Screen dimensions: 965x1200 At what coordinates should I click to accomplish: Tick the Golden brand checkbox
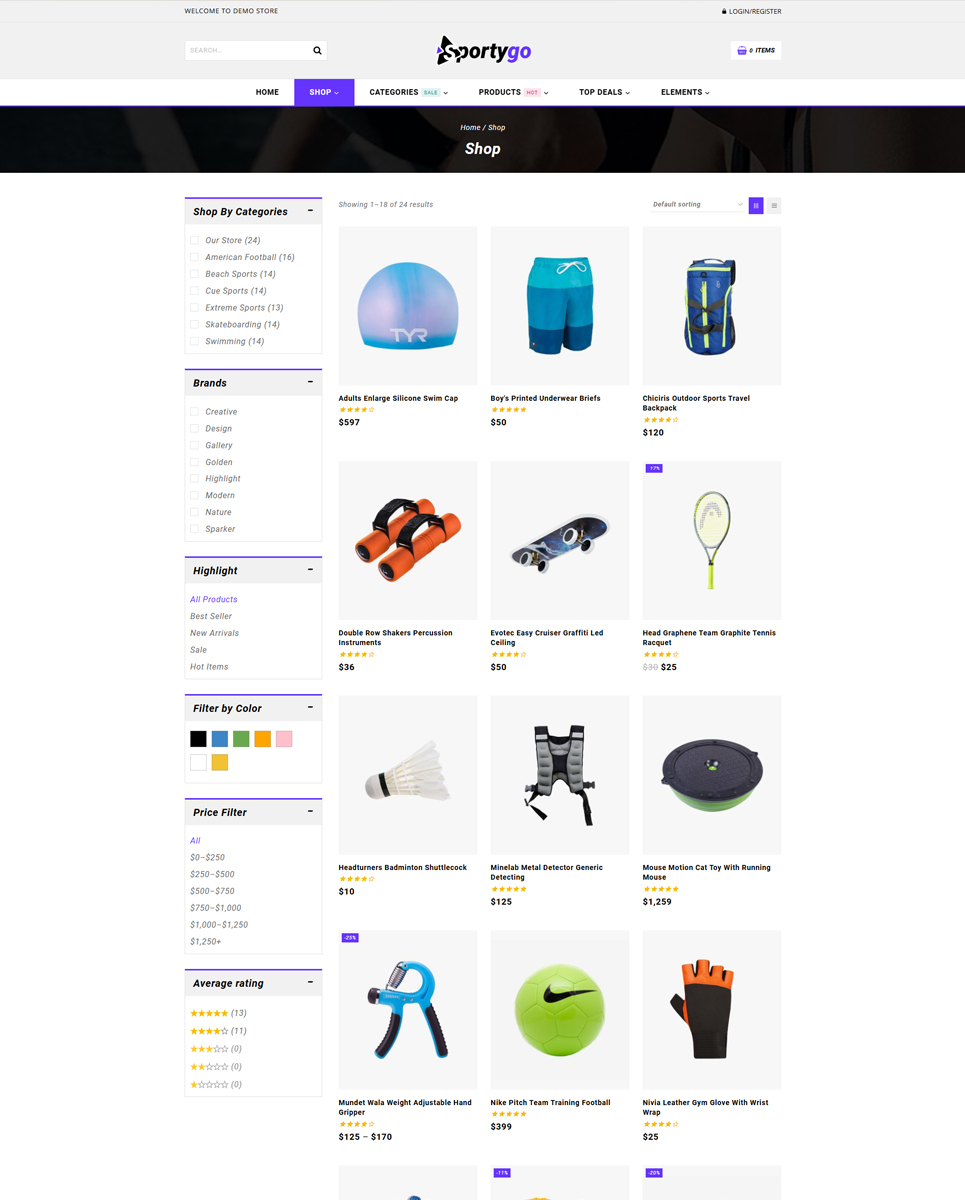(195, 462)
